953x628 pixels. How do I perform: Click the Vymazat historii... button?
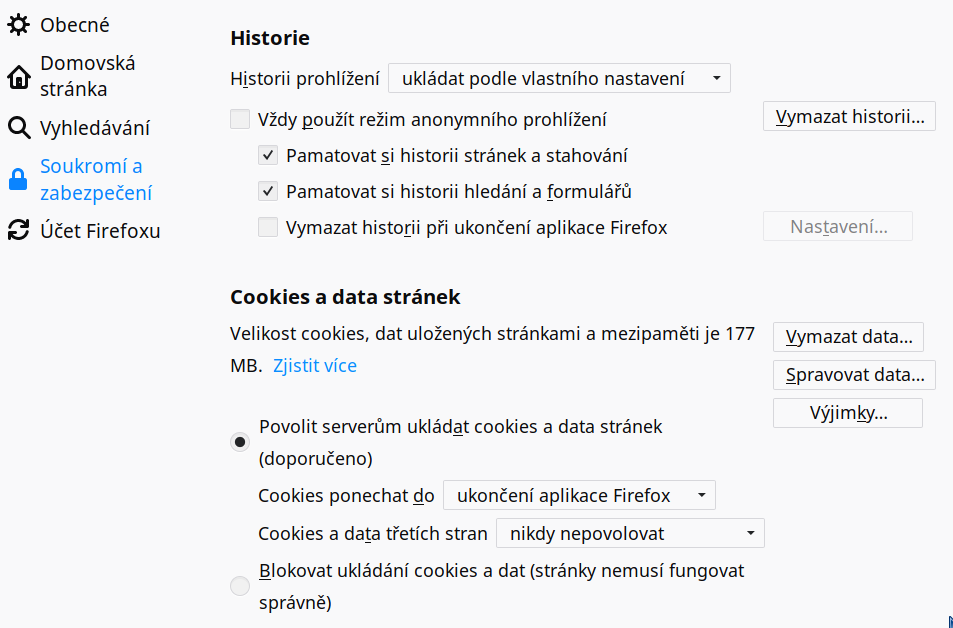pyautogui.click(x=849, y=116)
